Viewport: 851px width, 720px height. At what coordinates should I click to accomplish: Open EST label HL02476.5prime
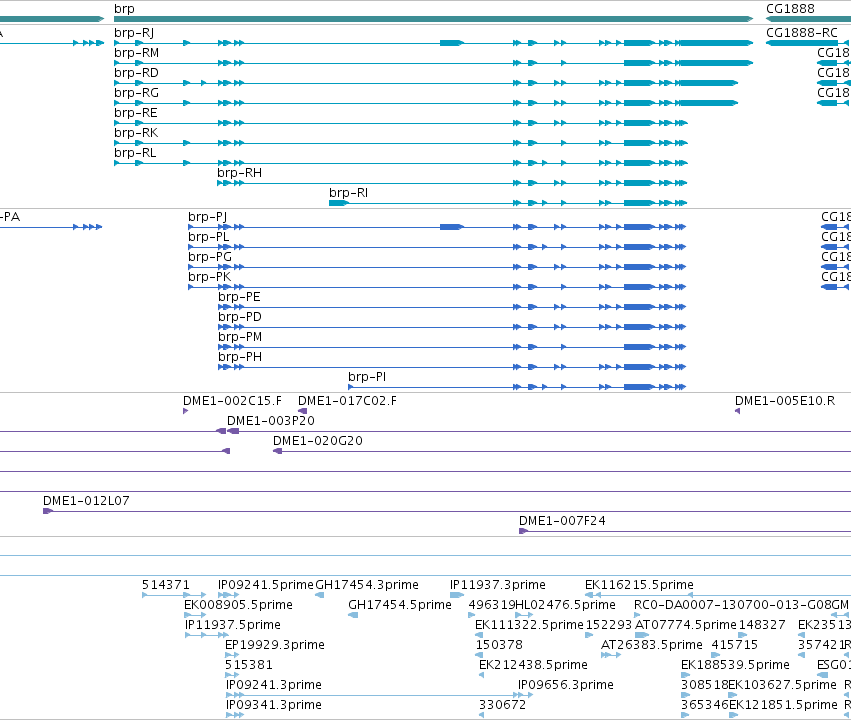coord(566,605)
